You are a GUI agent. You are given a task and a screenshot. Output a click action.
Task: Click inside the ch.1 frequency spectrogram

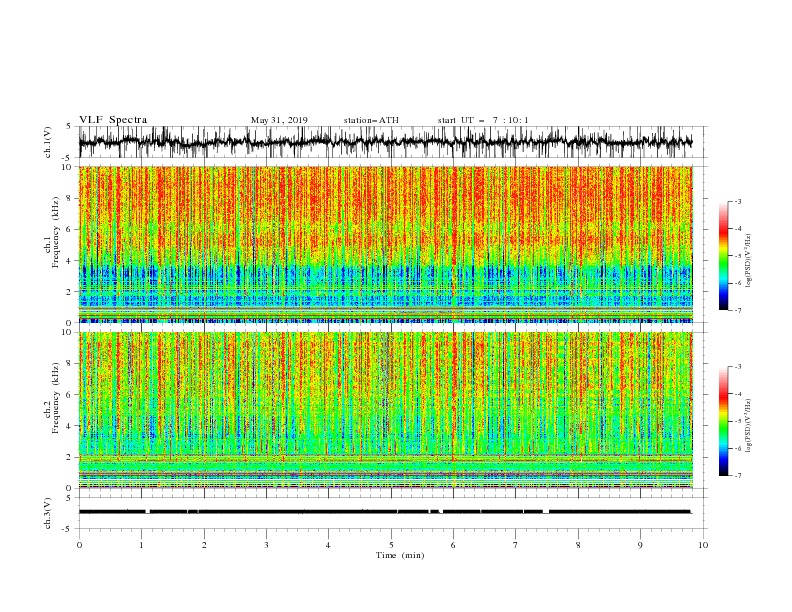[386, 244]
